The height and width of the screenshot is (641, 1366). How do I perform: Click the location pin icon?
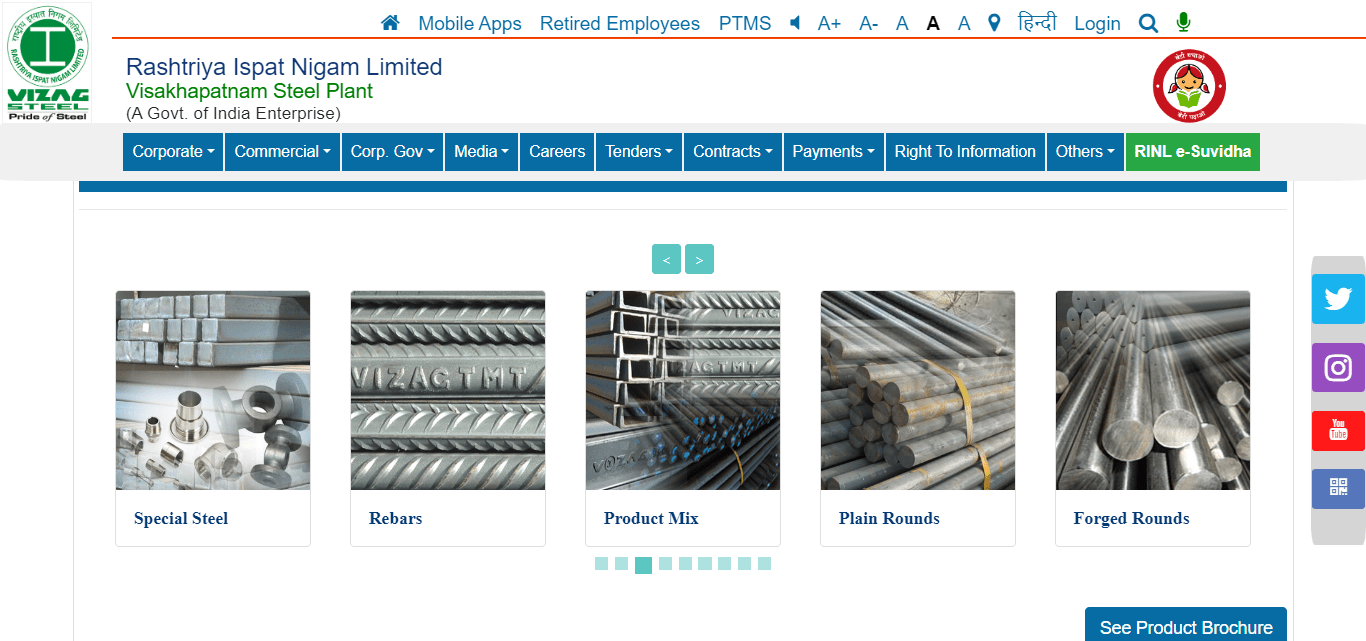coord(993,22)
